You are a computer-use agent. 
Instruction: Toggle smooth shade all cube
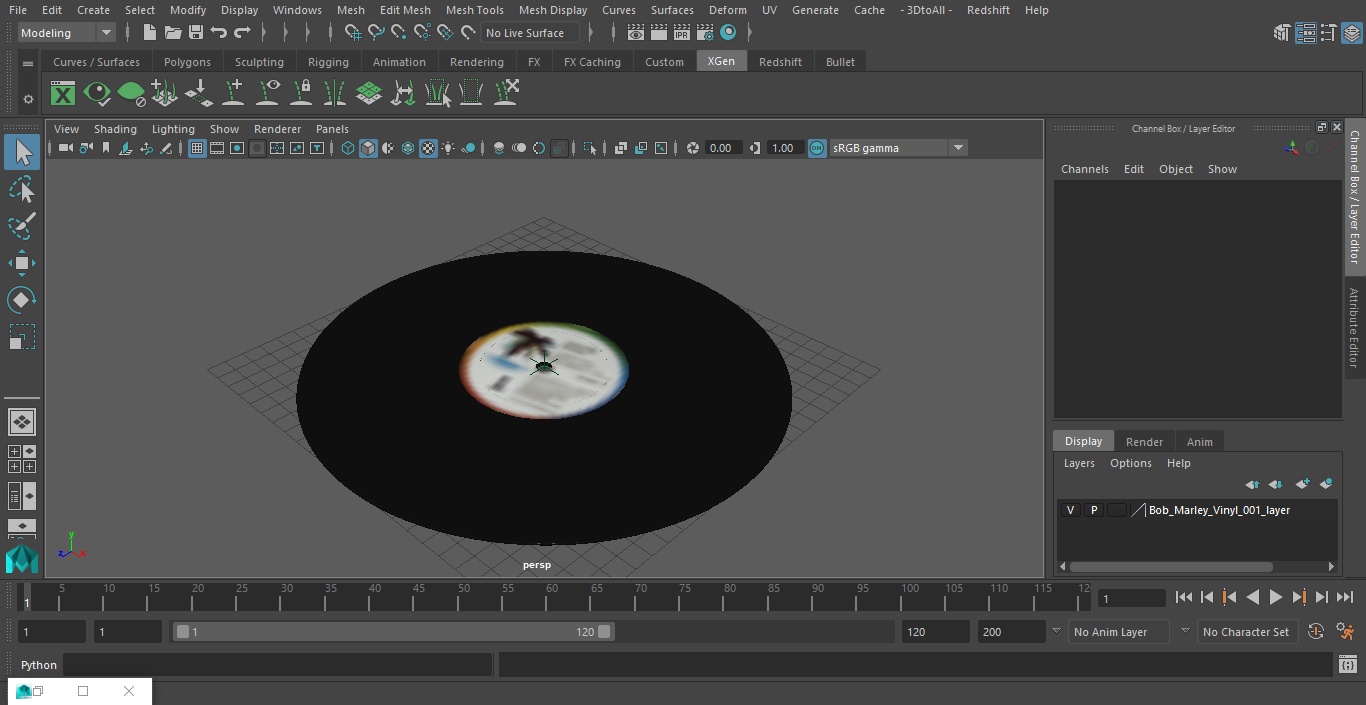(368, 148)
